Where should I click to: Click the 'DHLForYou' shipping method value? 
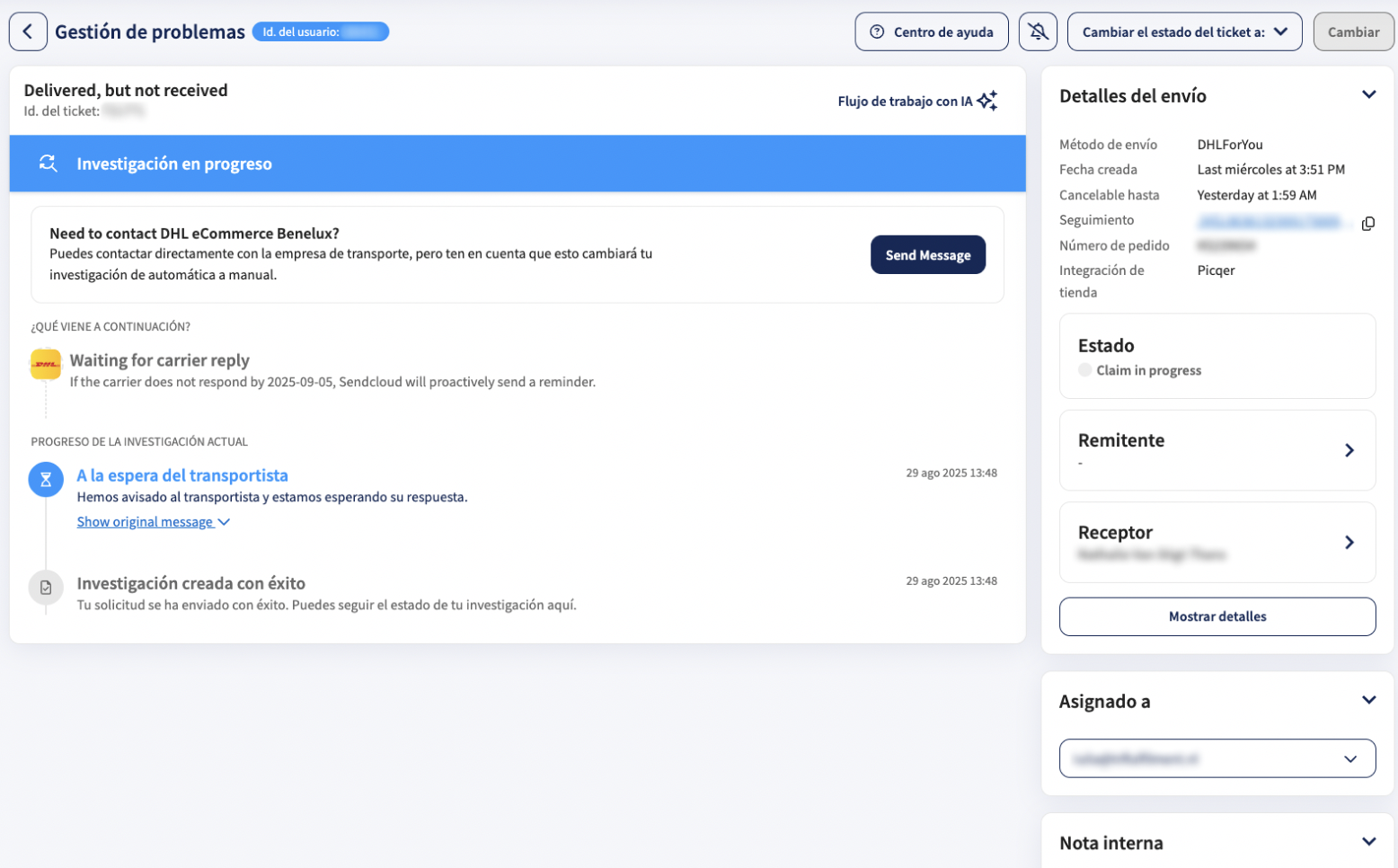[1230, 145]
